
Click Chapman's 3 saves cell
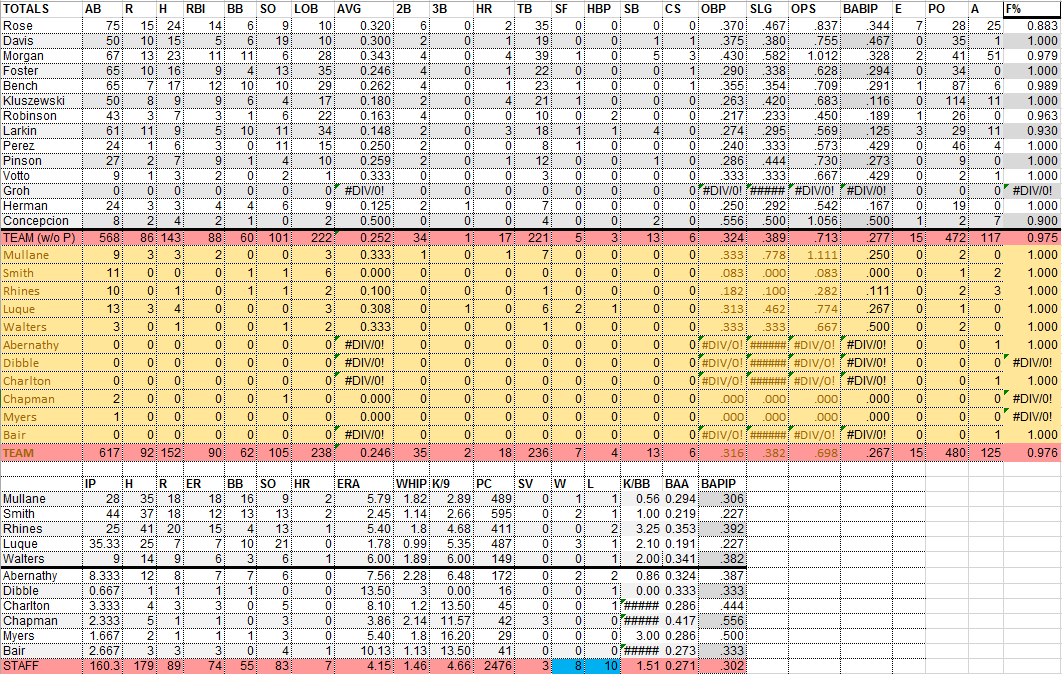pyautogui.click(x=532, y=620)
